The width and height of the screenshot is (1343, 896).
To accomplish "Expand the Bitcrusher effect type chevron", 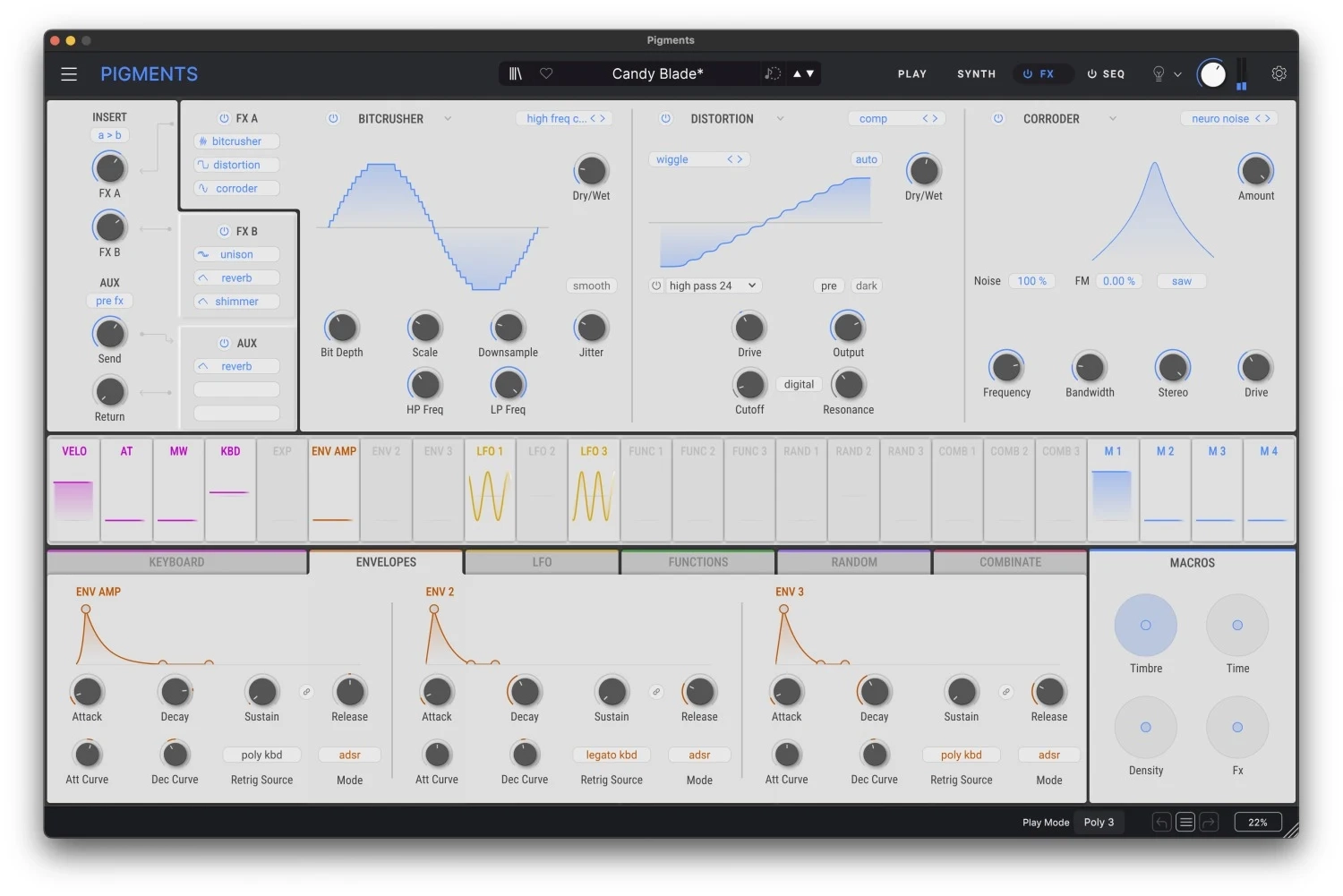I will pyautogui.click(x=448, y=118).
